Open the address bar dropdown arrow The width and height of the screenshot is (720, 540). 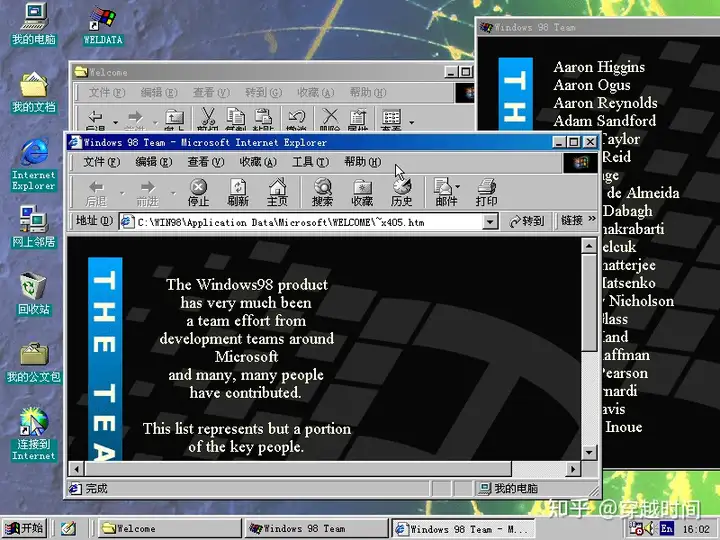(x=490, y=222)
